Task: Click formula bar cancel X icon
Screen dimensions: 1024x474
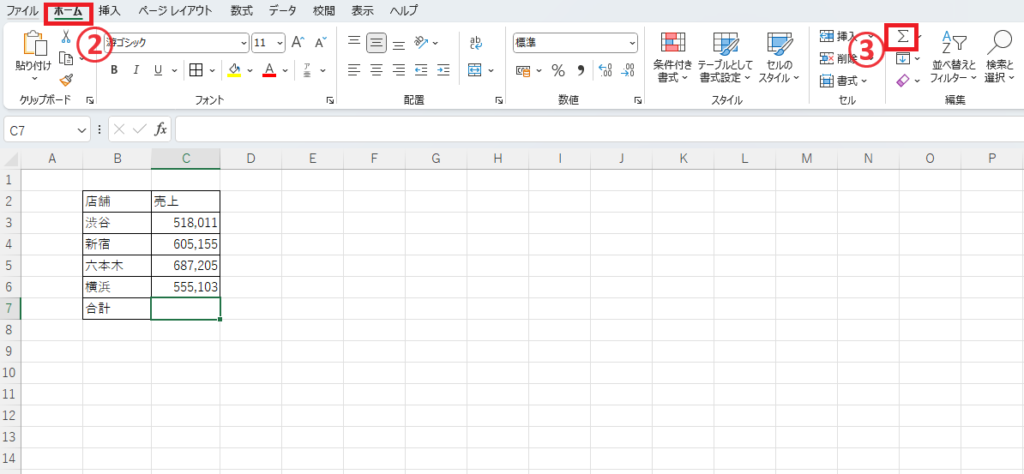Action: pos(119,130)
